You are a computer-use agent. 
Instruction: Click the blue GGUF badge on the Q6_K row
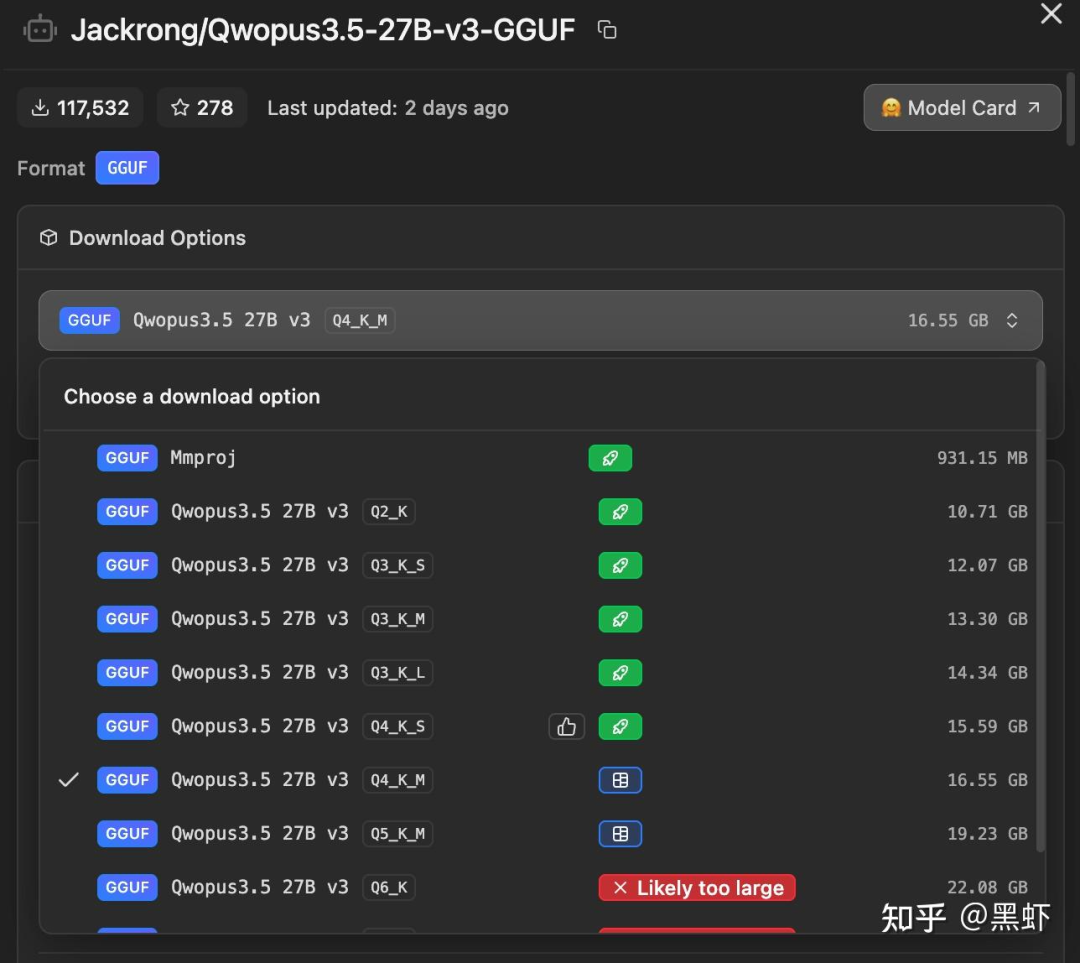pos(127,888)
